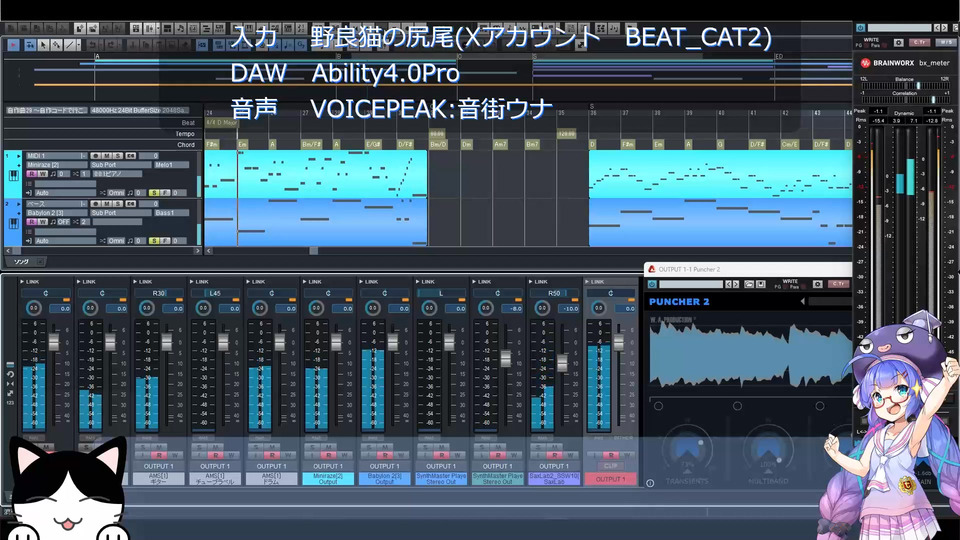The height and width of the screenshot is (540, 960).
Task: Select the line drawing tool
Action: (x=70, y=45)
